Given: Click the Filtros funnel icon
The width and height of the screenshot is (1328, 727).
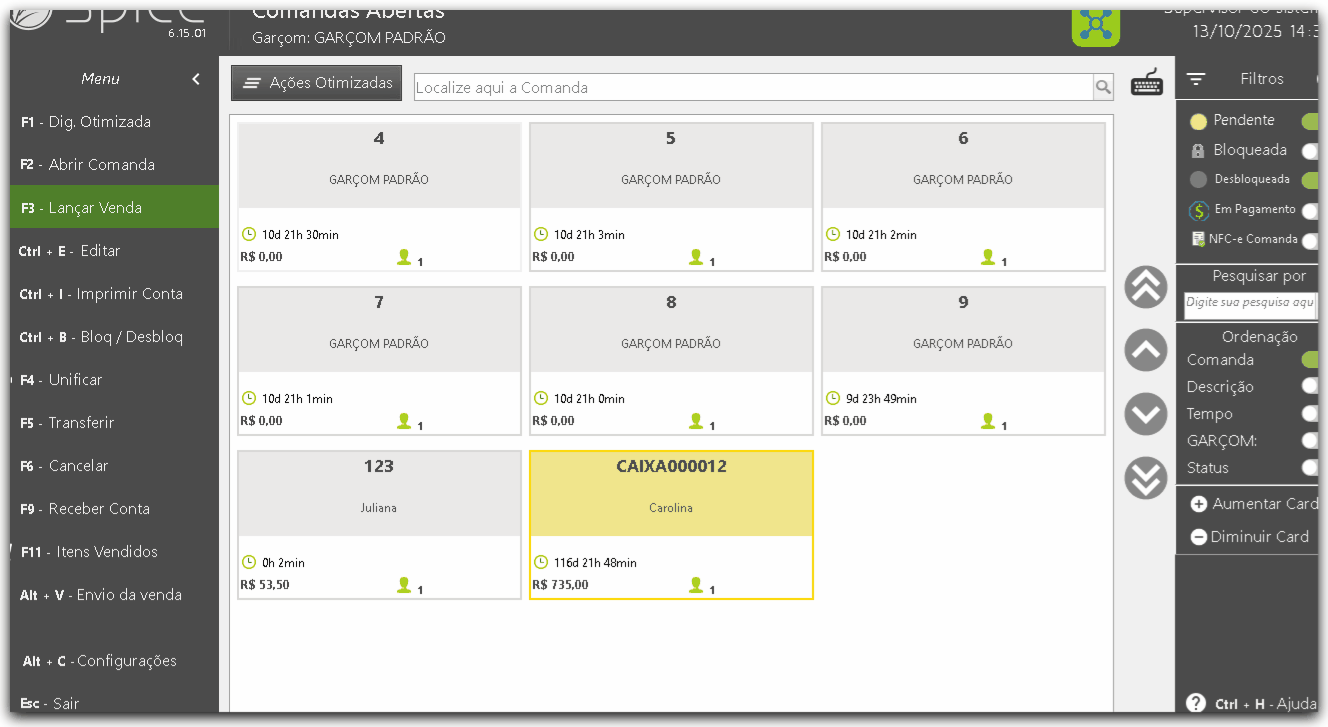Looking at the screenshot, I should click(1196, 79).
